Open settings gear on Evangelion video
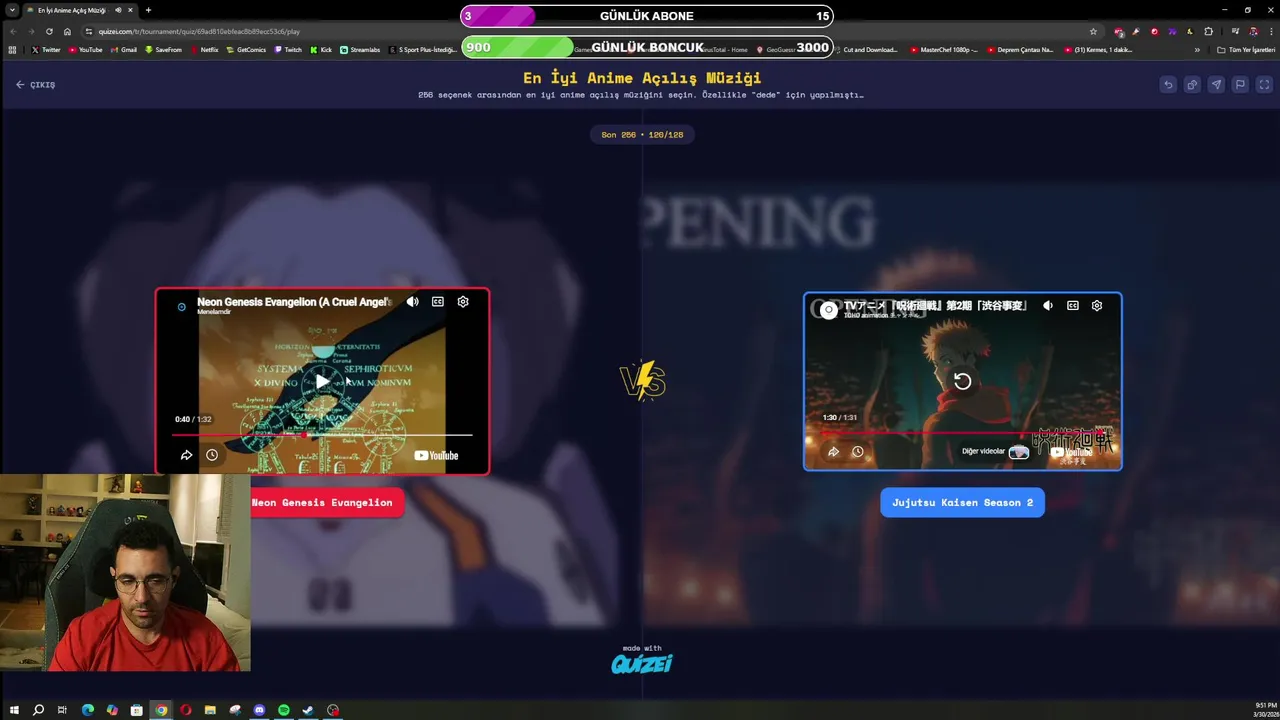Screen dimensions: 1280x720 (463, 302)
